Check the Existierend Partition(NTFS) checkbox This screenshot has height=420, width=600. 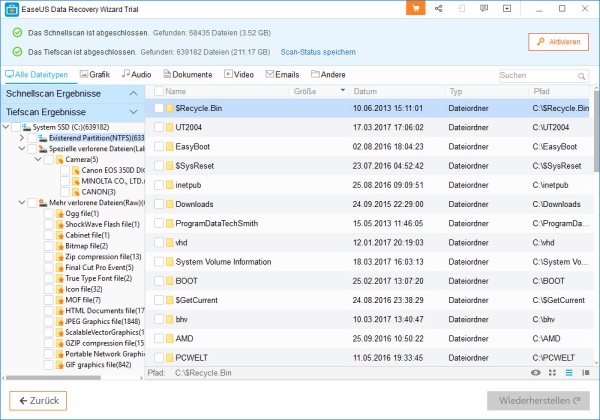click(32, 138)
